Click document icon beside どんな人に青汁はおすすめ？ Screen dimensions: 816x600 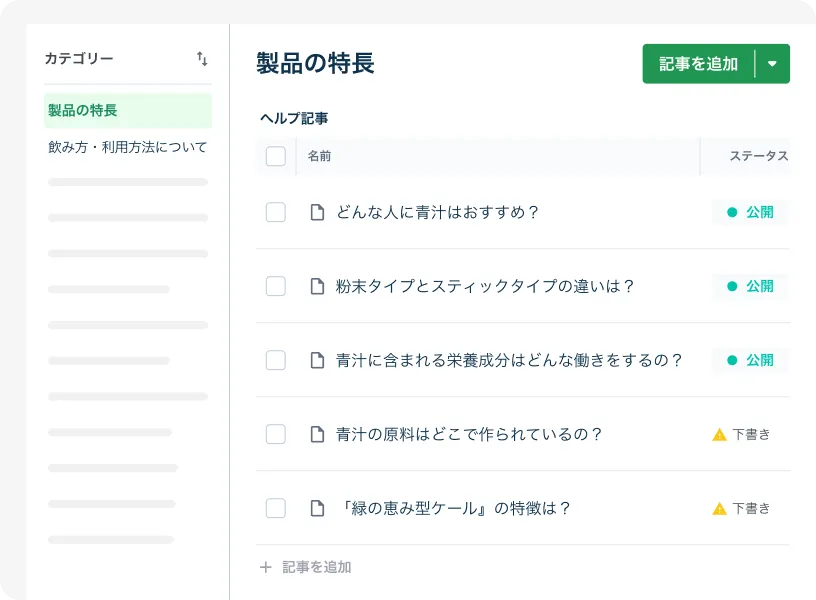point(317,212)
